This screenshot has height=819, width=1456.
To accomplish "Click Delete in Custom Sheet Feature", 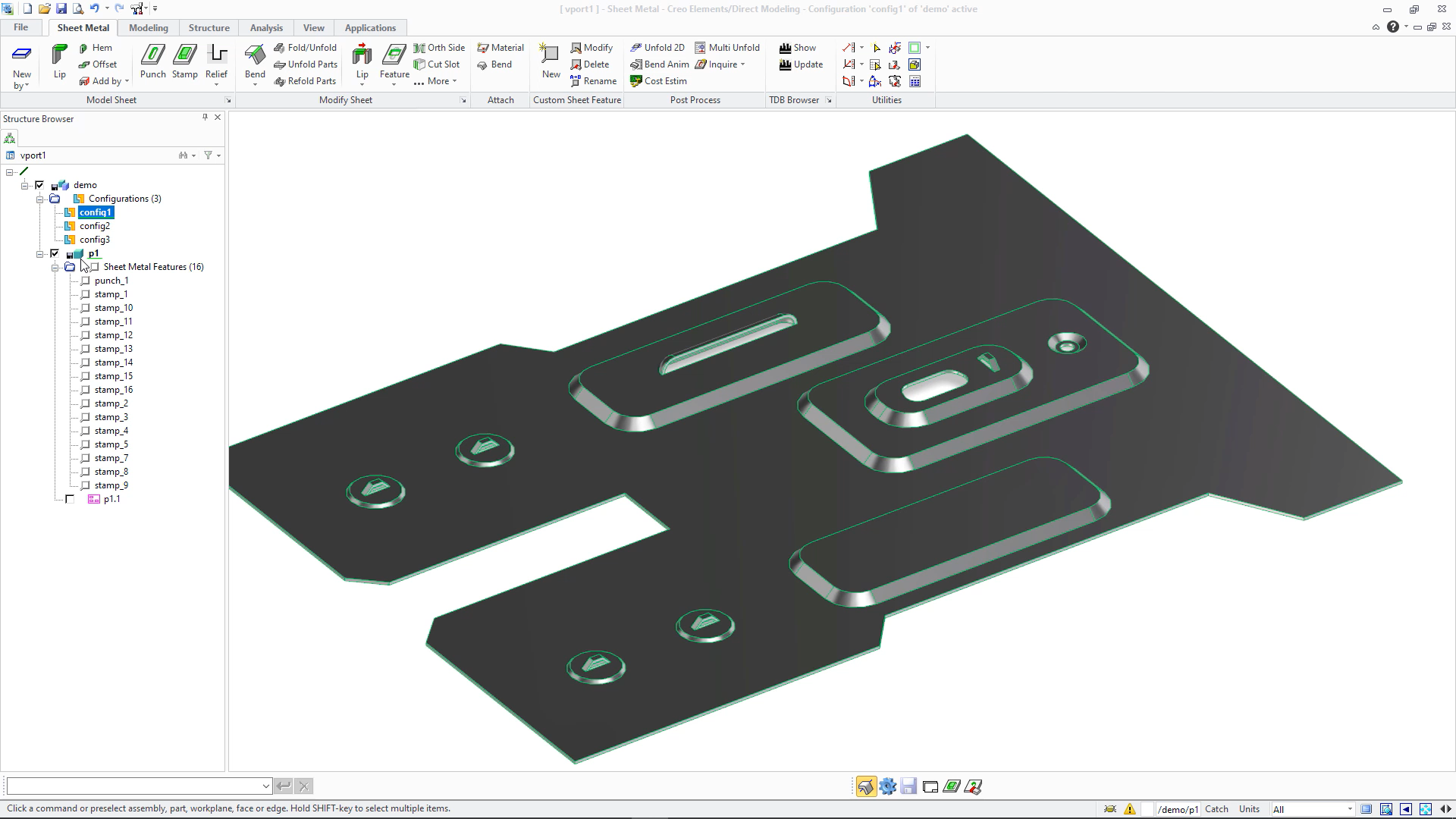I will point(589,64).
